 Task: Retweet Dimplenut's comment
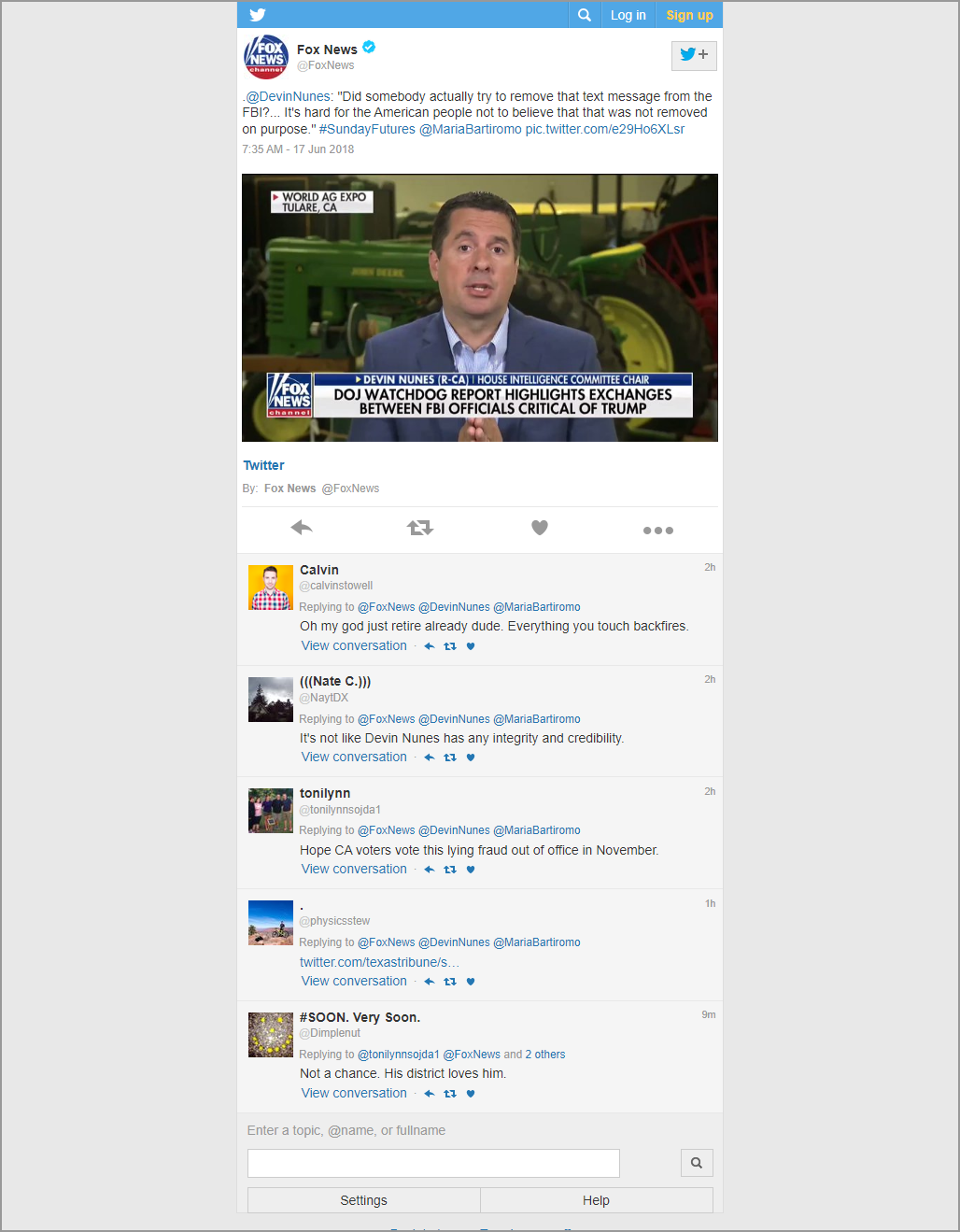pyautogui.click(x=450, y=1094)
